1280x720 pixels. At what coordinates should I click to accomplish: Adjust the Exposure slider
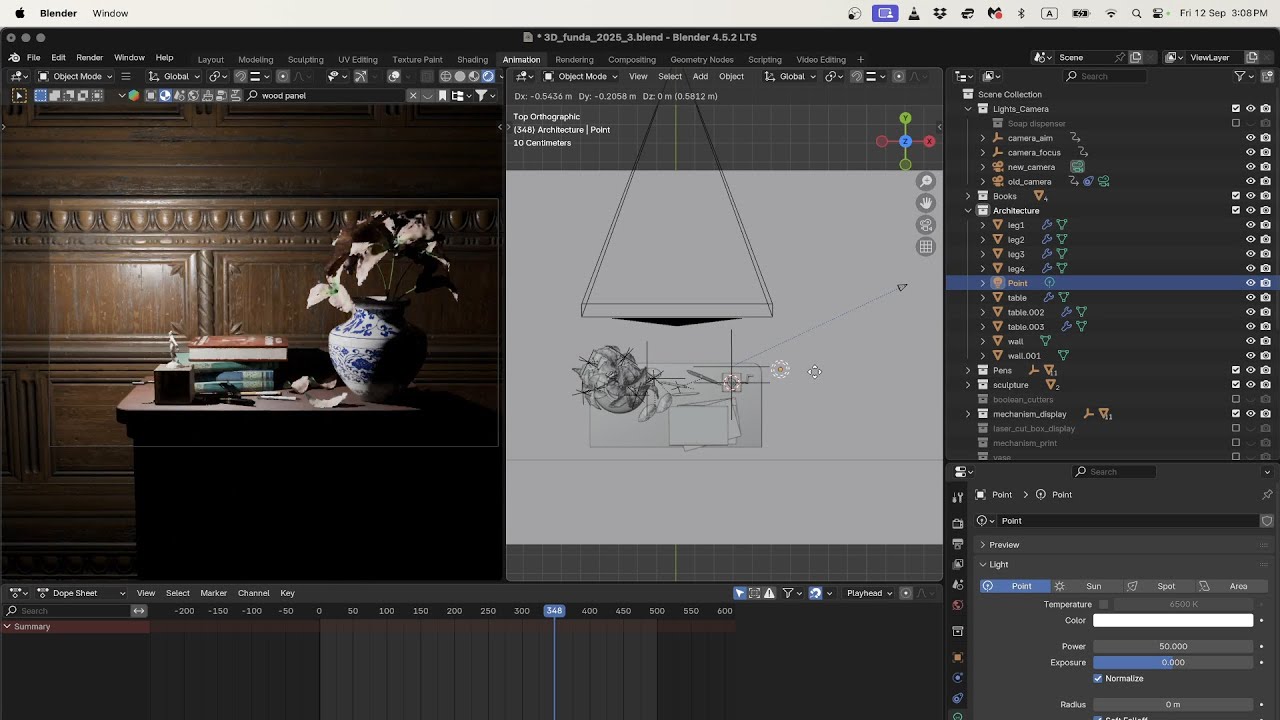(x=1172, y=662)
